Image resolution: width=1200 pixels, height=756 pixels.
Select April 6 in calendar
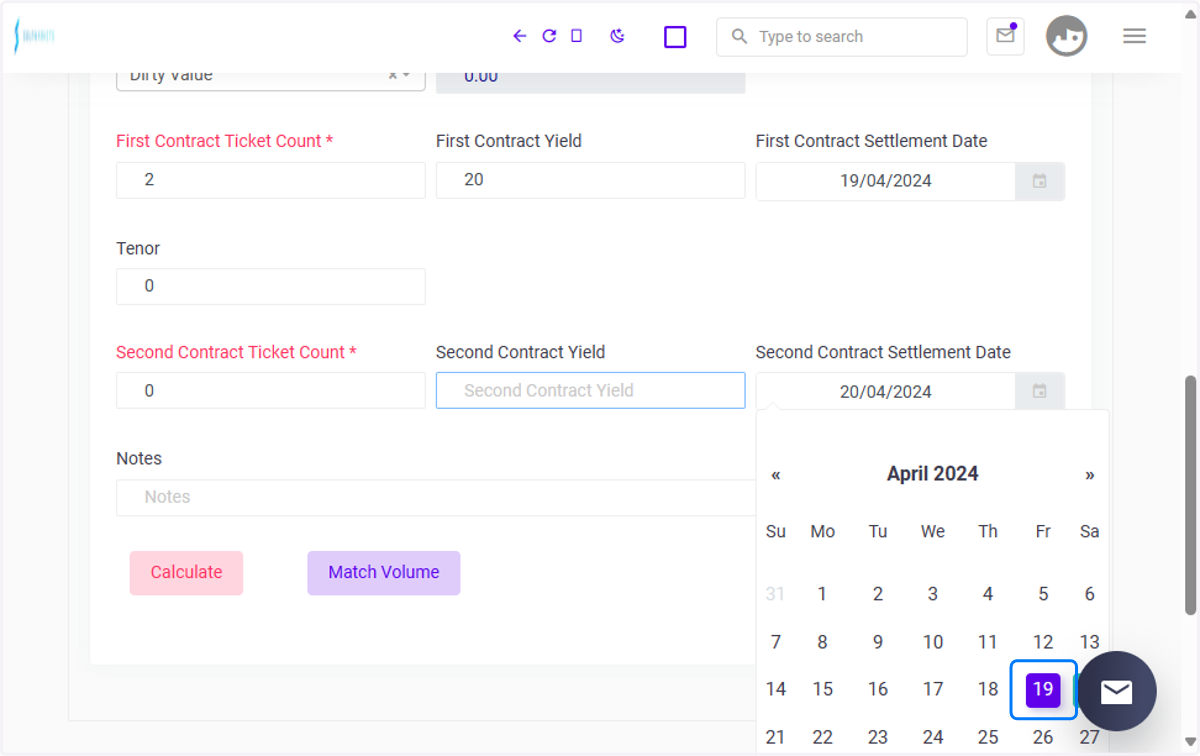(x=1090, y=594)
